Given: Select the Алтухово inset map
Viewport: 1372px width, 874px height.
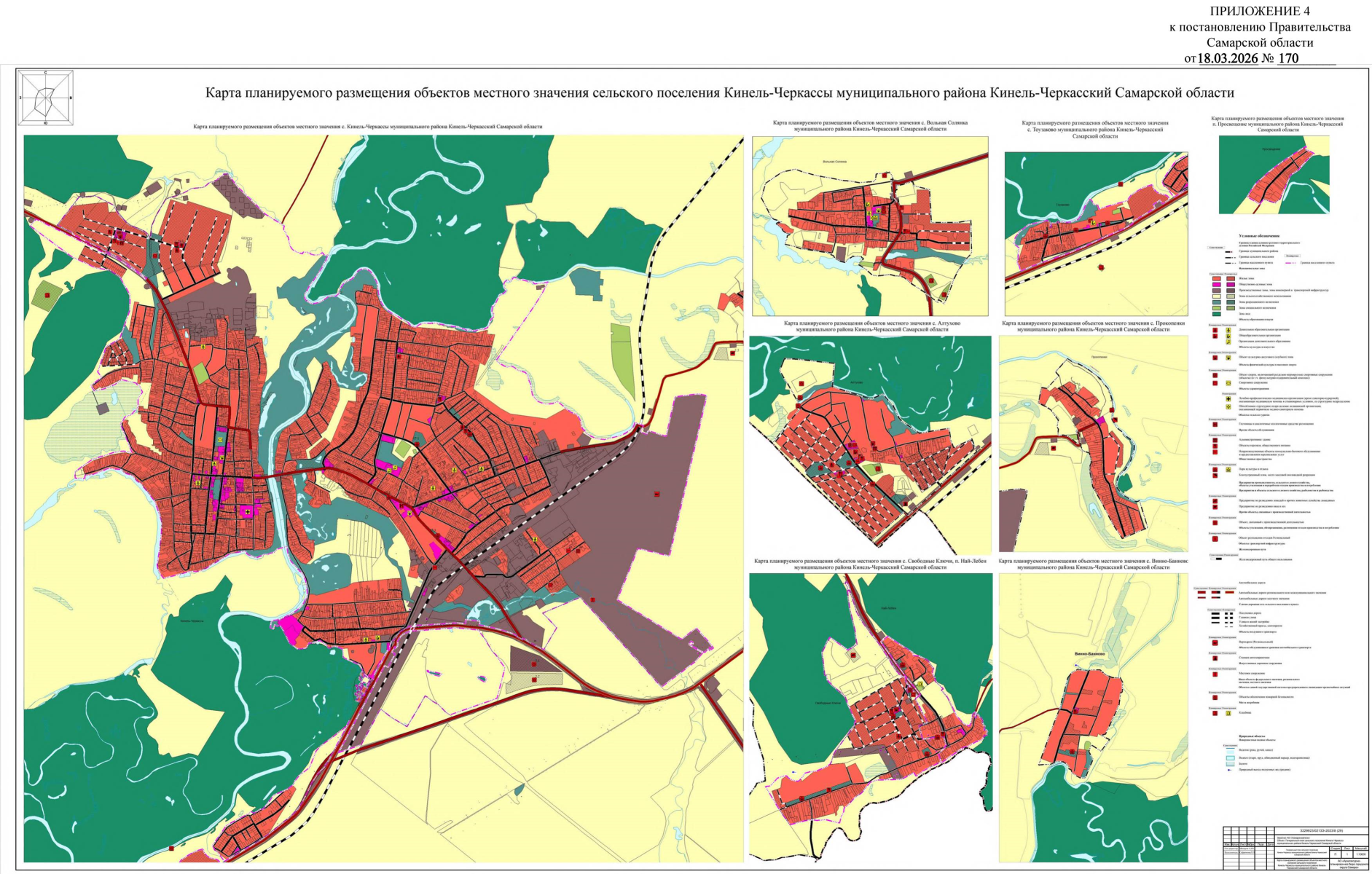Looking at the screenshot, I should tap(870, 444).
